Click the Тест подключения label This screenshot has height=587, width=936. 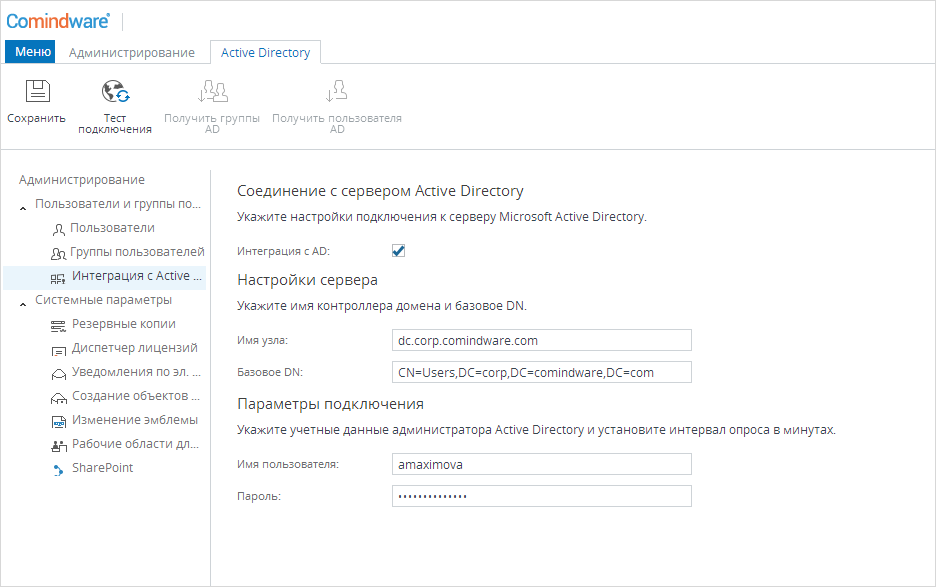[x=115, y=124]
